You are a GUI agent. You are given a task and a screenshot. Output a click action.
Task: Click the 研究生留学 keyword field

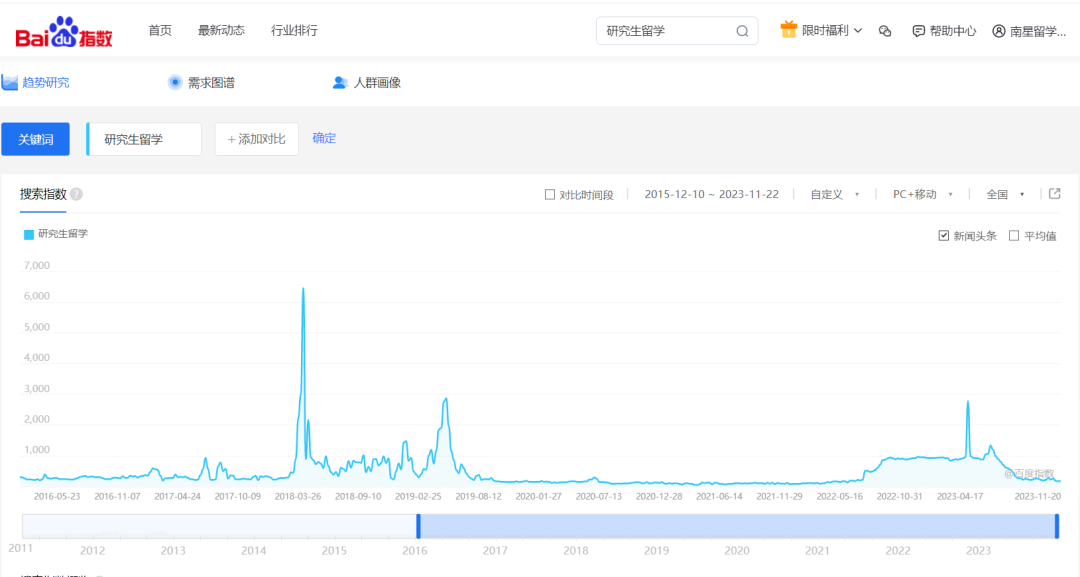pos(144,139)
